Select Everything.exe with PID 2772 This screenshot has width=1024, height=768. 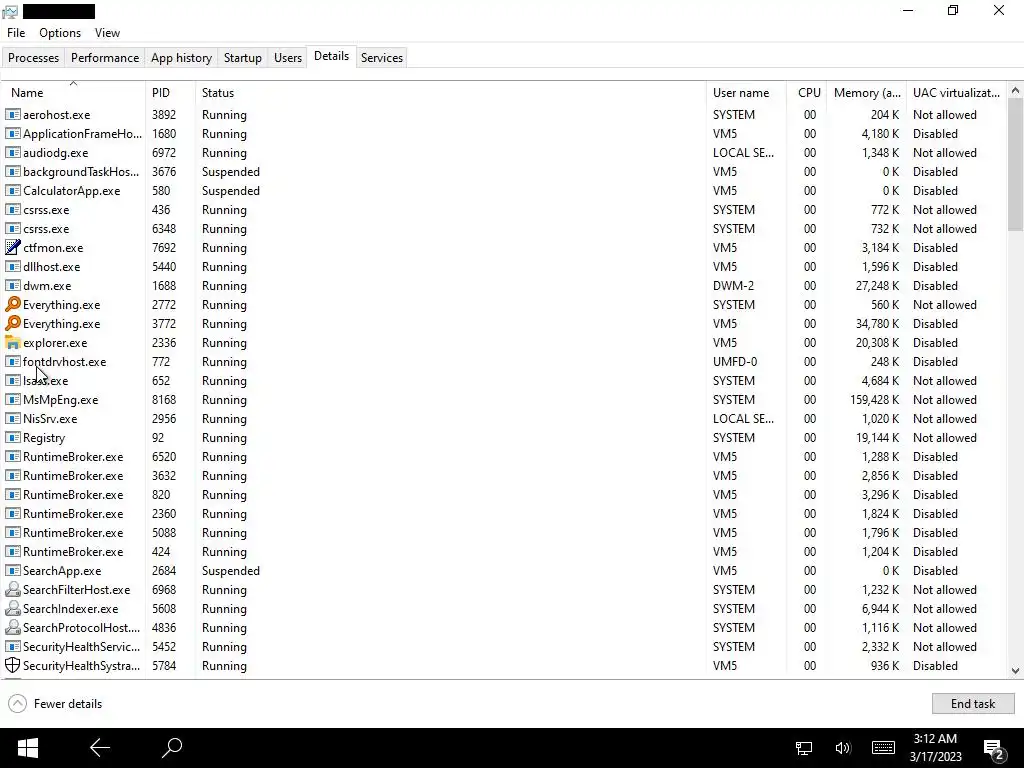point(504,304)
